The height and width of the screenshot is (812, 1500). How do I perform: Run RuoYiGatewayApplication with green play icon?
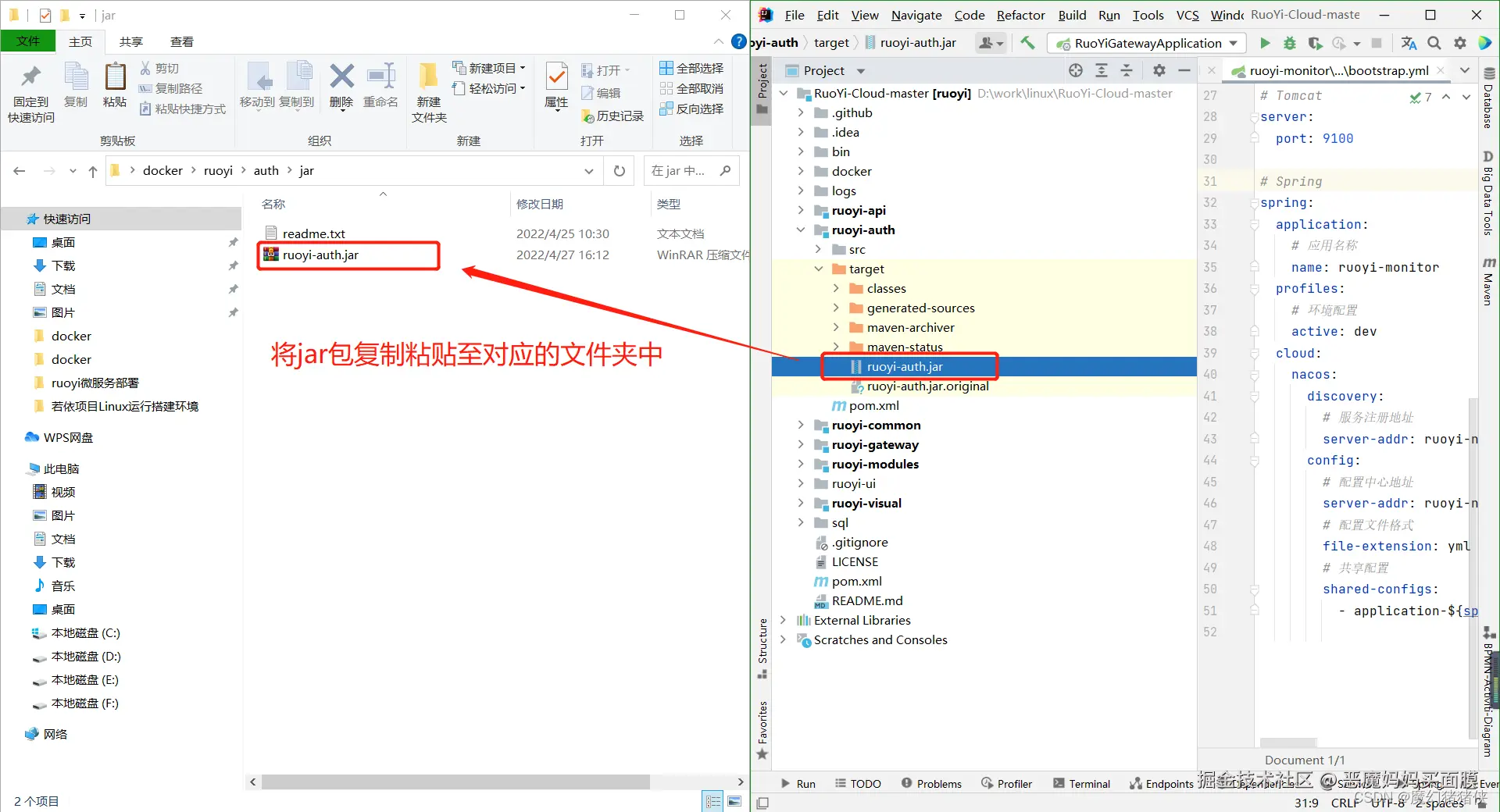click(x=1265, y=43)
